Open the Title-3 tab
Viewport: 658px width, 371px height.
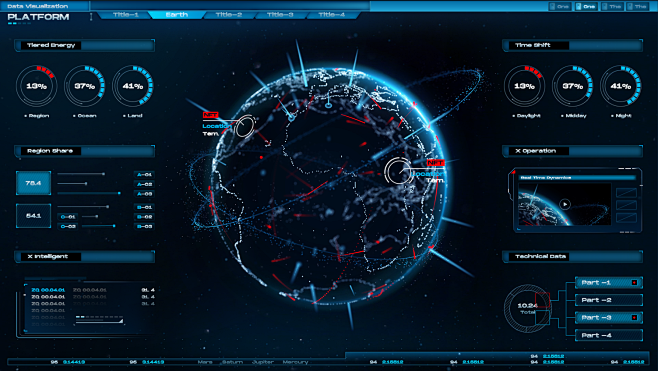click(280, 15)
